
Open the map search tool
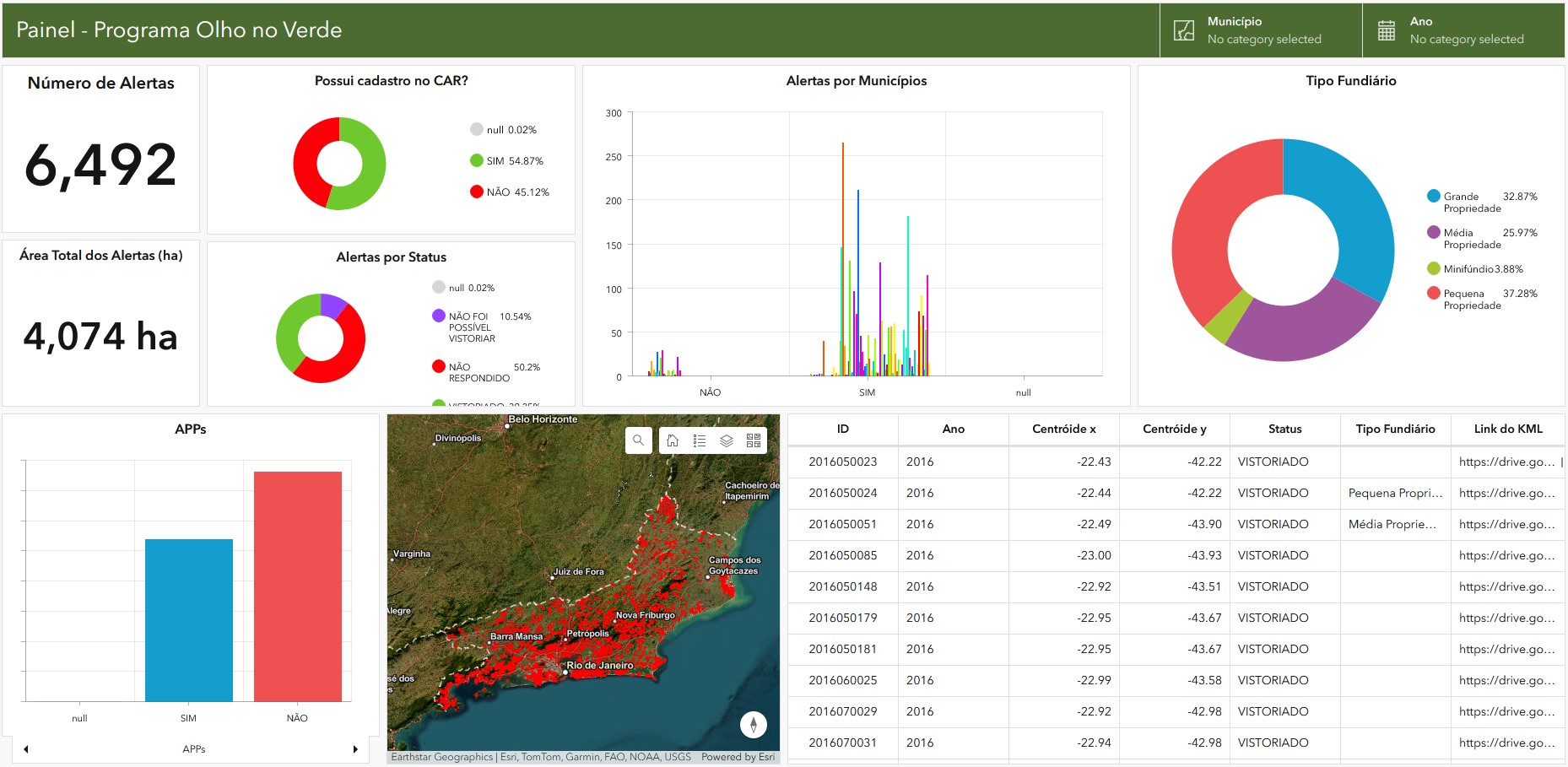click(x=639, y=440)
